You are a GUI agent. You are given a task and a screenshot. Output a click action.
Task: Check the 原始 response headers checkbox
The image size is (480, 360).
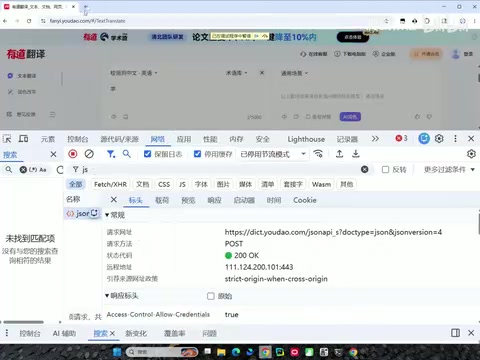pos(211,296)
